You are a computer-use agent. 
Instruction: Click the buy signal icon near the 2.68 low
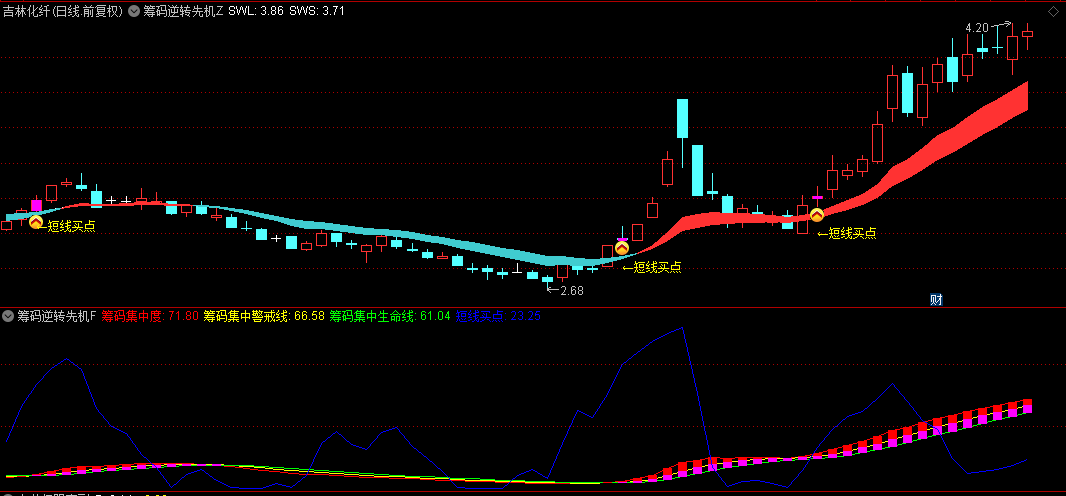pos(621,248)
